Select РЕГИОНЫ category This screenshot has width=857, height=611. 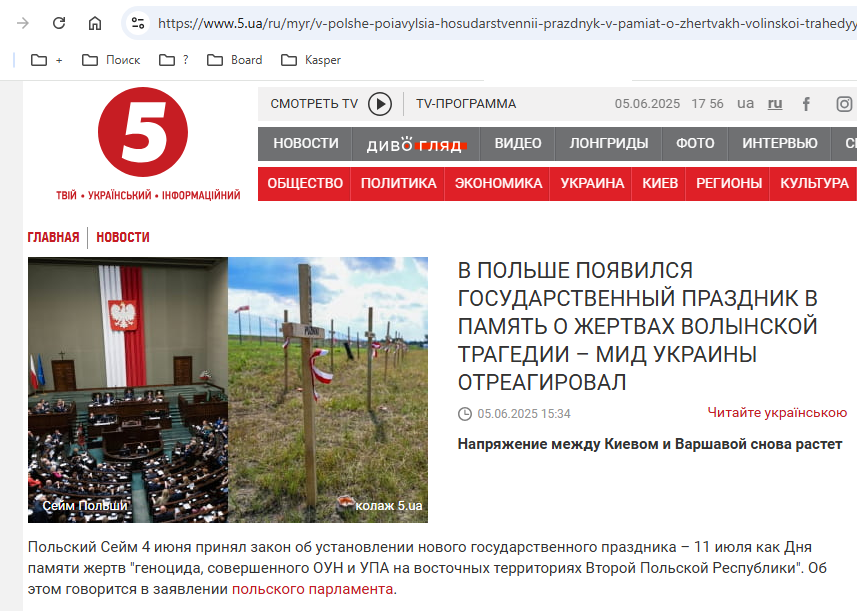click(729, 184)
